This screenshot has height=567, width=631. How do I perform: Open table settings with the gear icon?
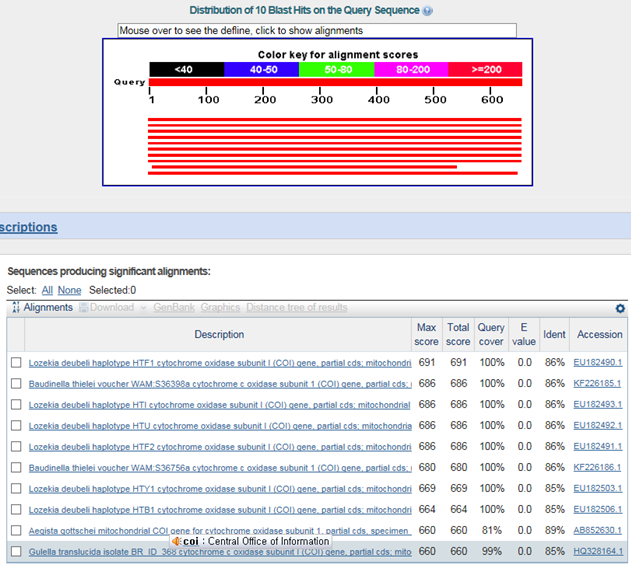620,308
